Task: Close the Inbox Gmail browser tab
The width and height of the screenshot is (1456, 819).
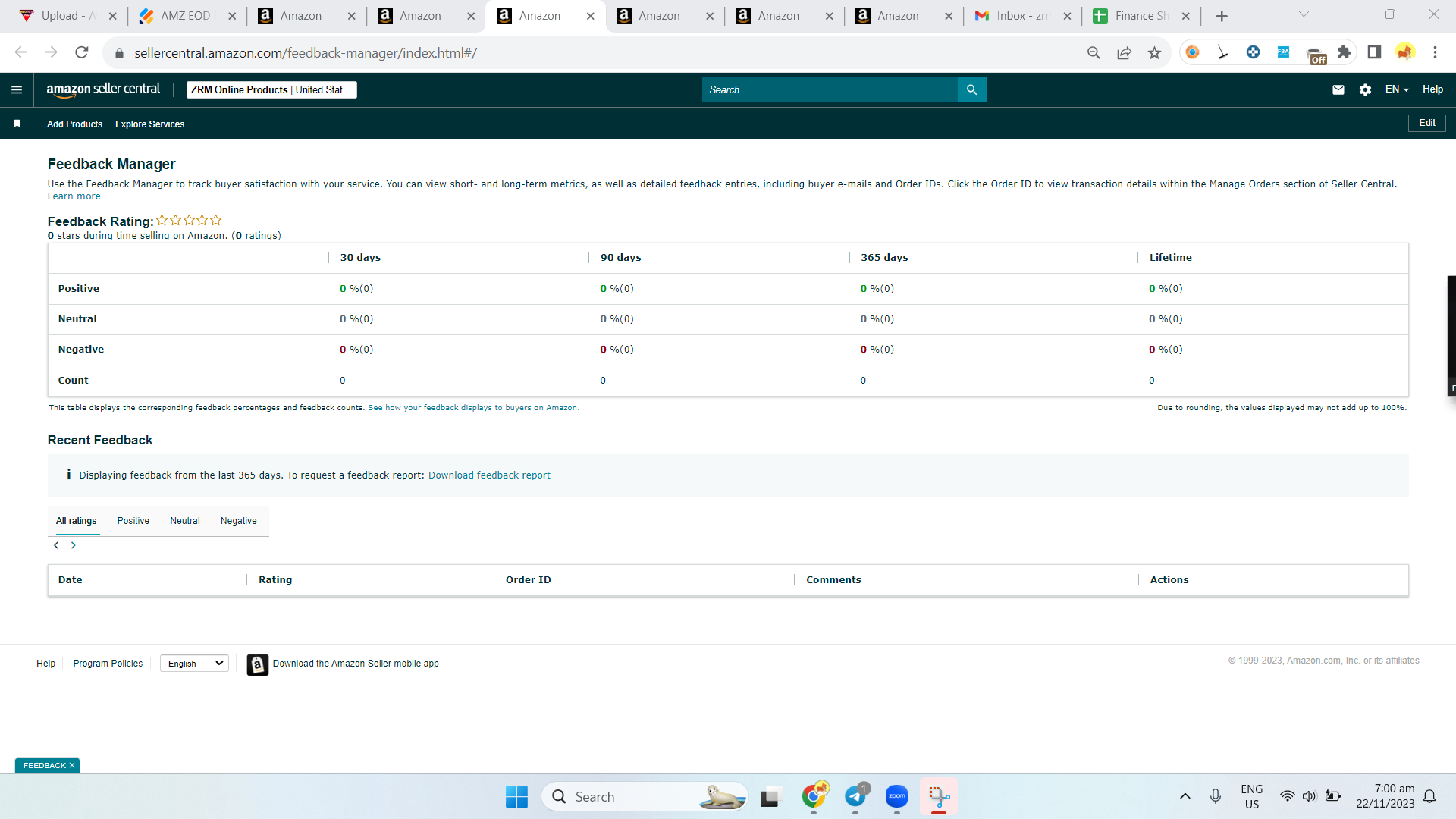Action: pos(1067,16)
